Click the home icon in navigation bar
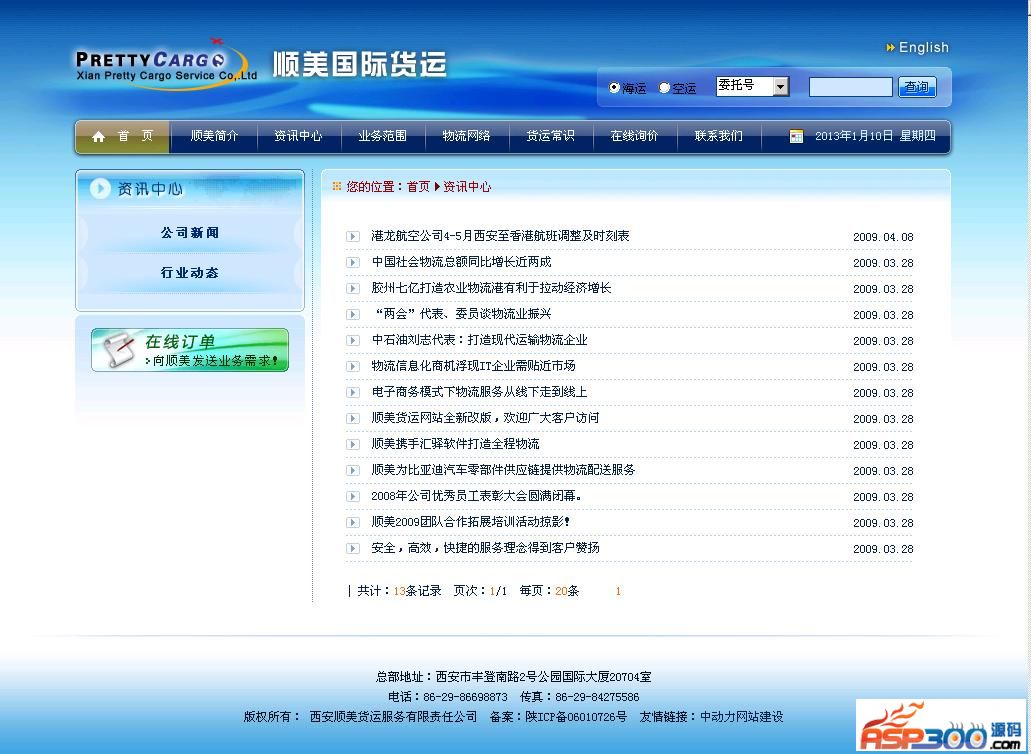Screen dimensions: 1031x754 tap(99, 137)
